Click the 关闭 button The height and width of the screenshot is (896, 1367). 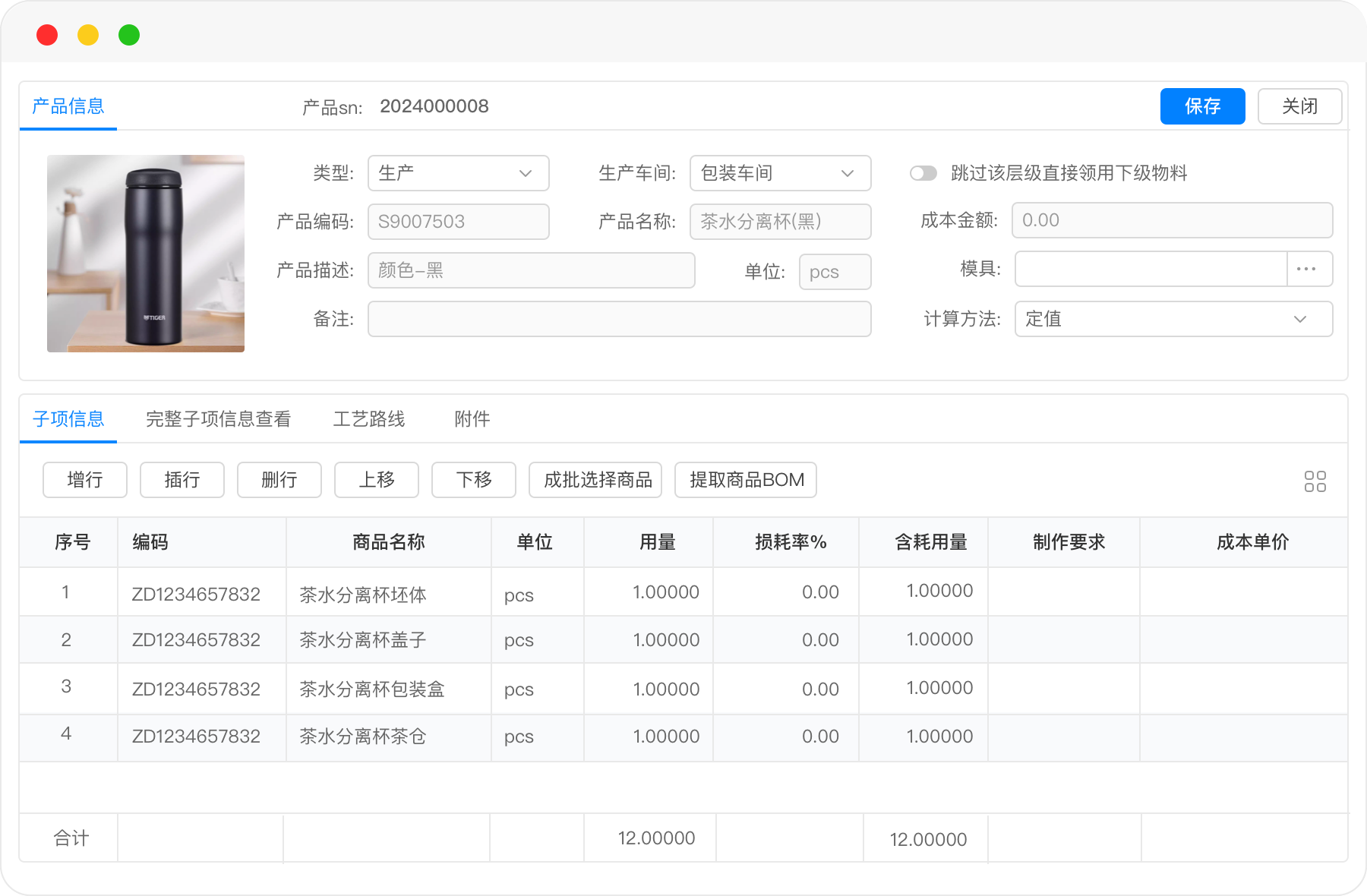[x=1299, y=106]
